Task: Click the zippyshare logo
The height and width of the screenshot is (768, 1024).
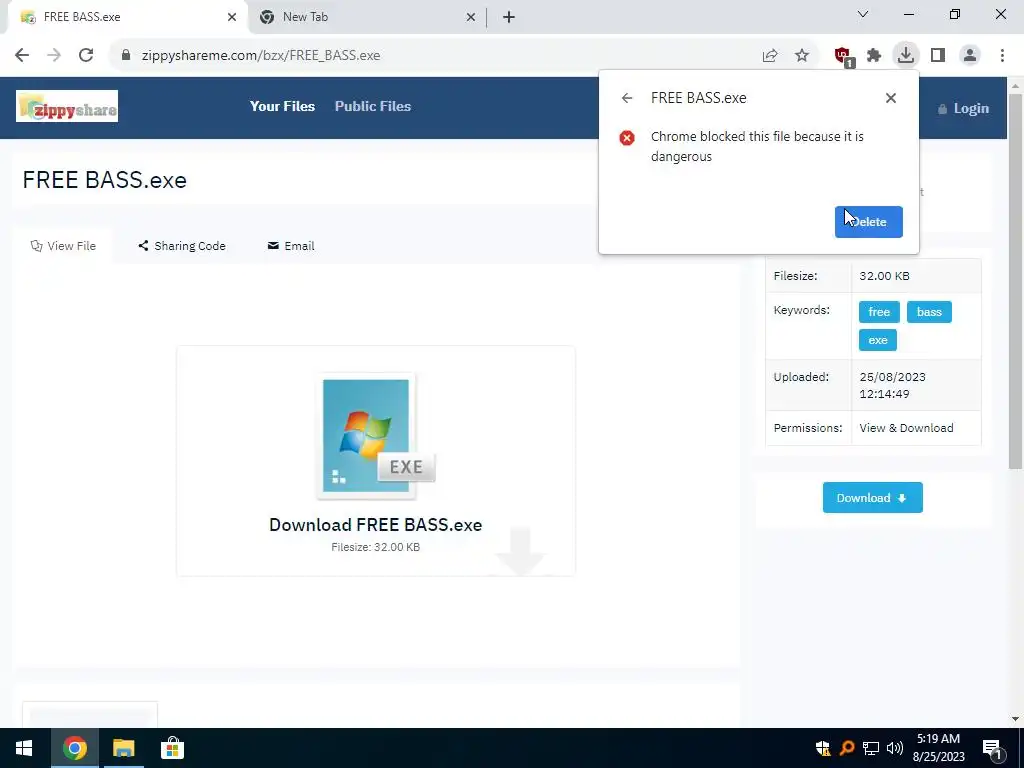Action: 67,106
